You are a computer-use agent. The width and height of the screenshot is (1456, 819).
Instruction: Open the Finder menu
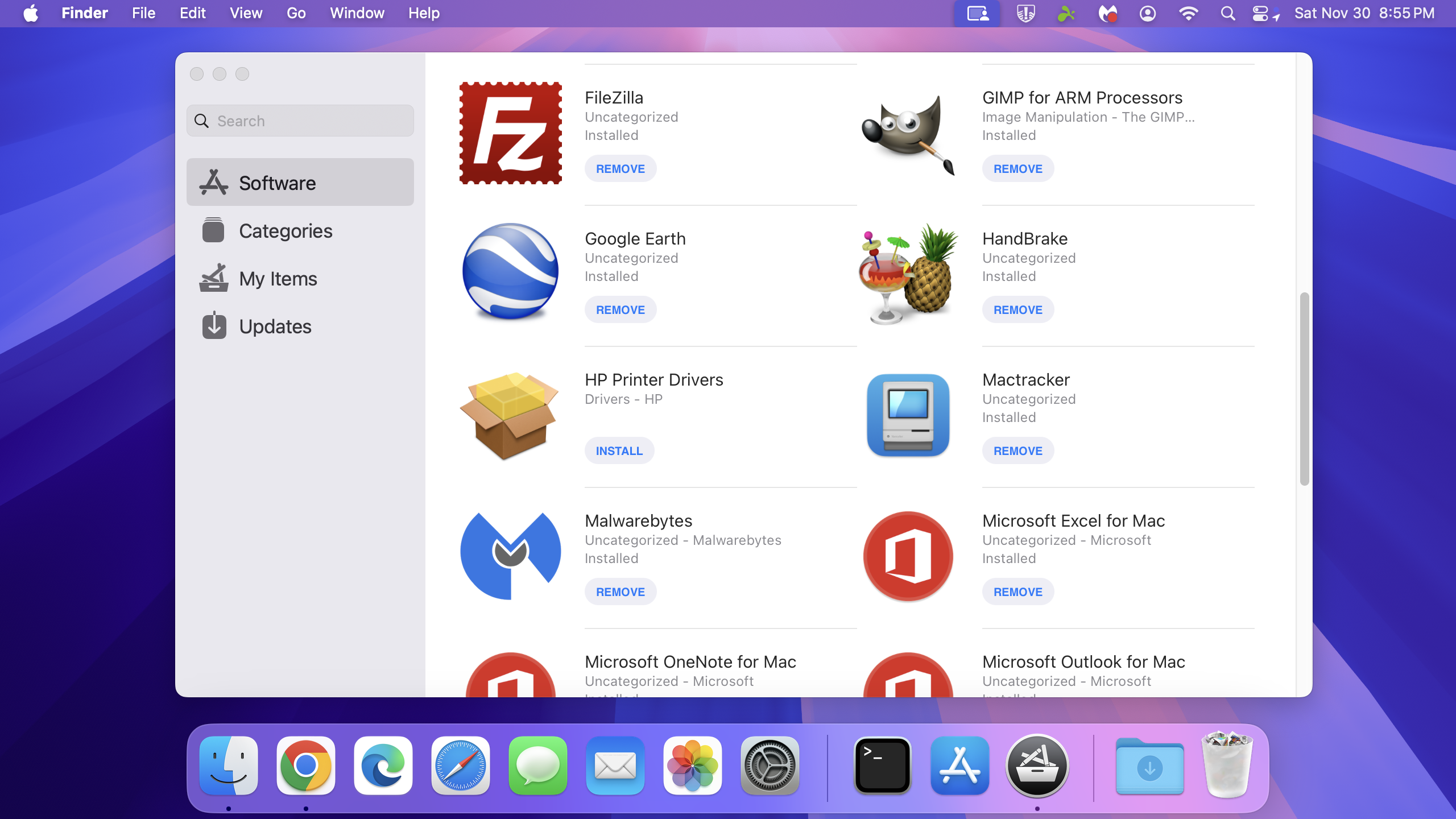pos(85,13)
